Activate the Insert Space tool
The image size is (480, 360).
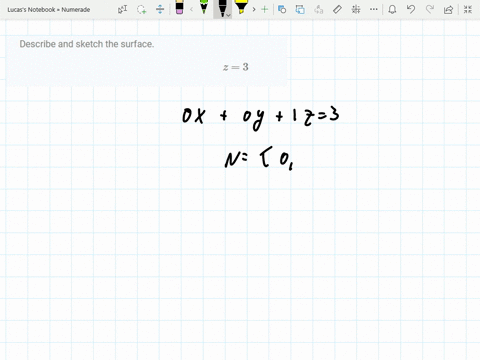click(x=160, y=9)
